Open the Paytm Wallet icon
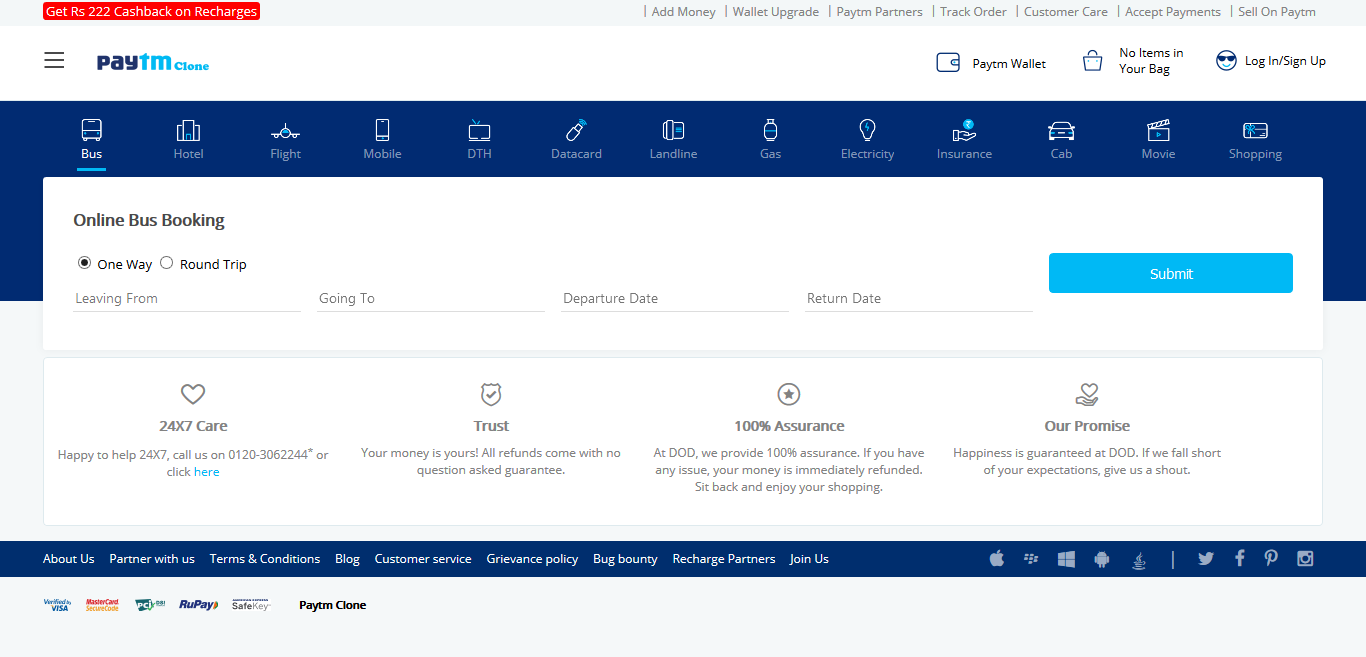 point(948,62)
